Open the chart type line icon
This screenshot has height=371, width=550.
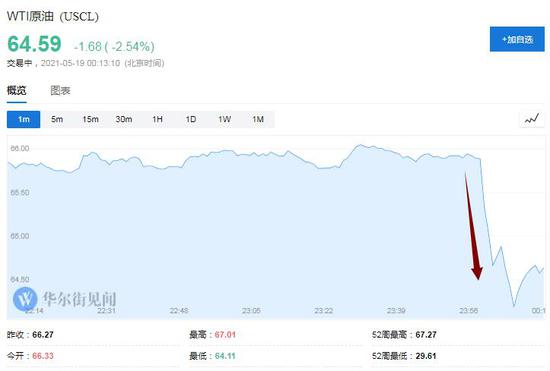click(x=532, y=119)
